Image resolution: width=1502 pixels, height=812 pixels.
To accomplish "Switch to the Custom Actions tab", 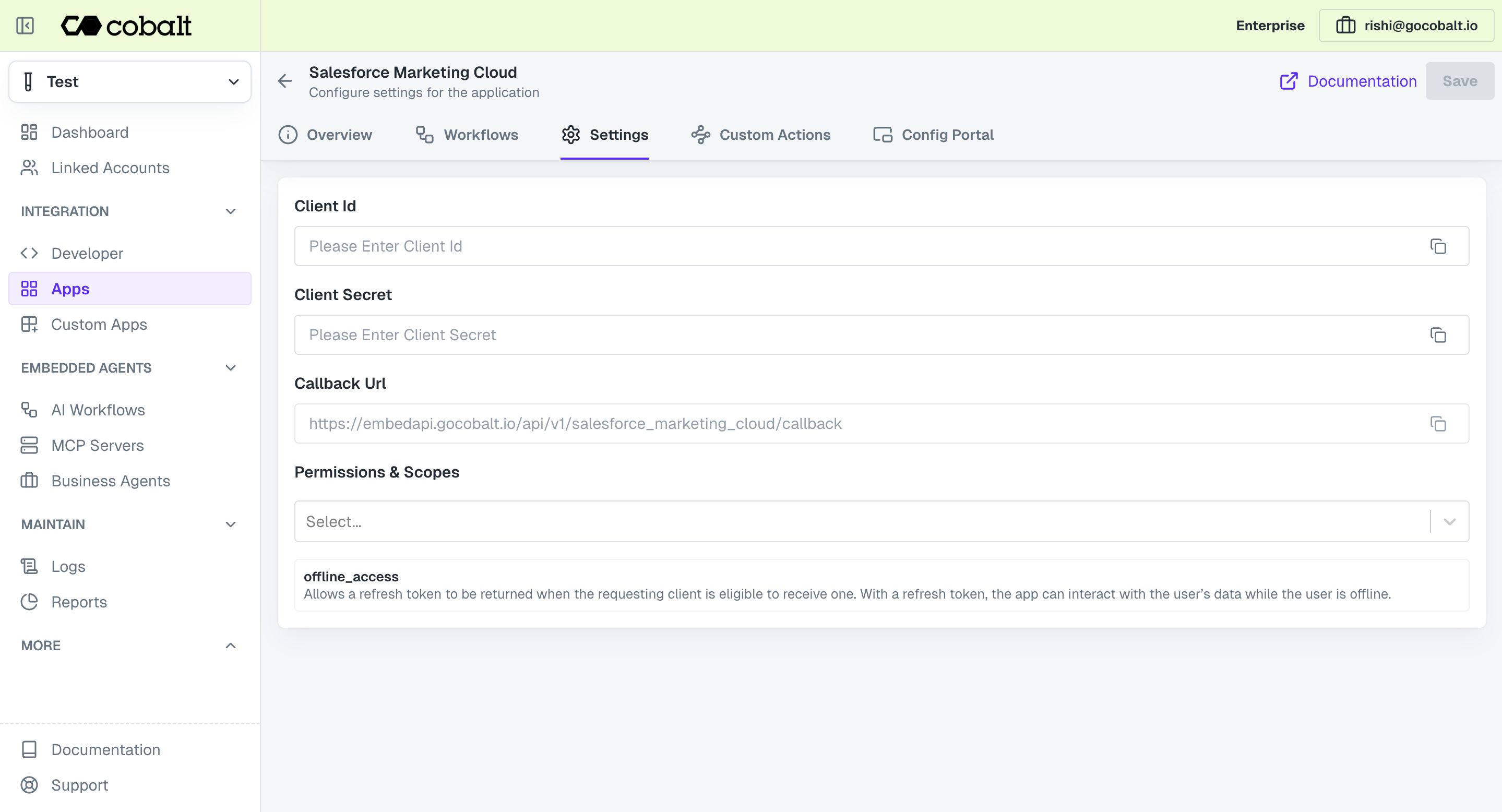I will point(760,135).
